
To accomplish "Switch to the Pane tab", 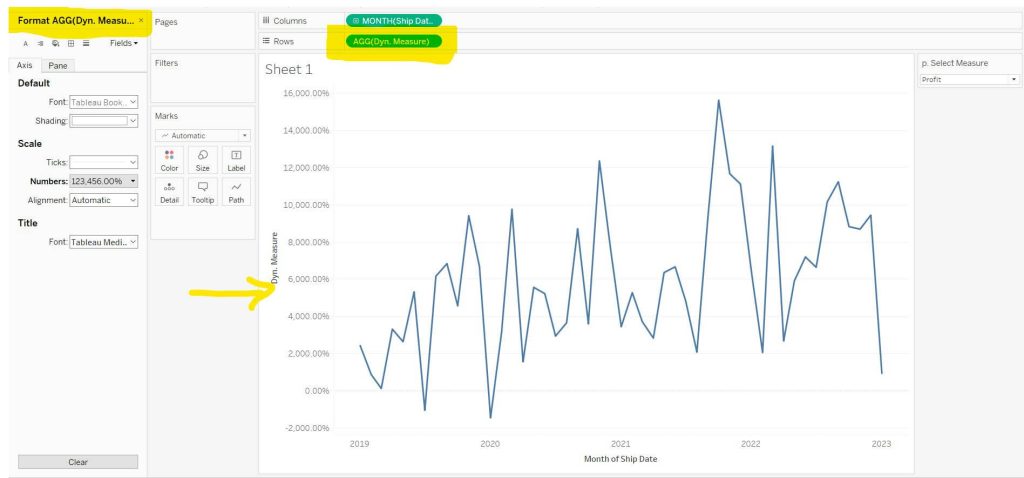I will [x=58, y=65].
